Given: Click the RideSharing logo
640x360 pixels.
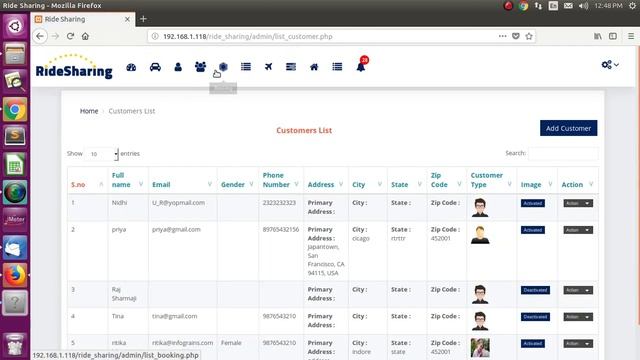Looking at the screenshot, I should 74,66.
